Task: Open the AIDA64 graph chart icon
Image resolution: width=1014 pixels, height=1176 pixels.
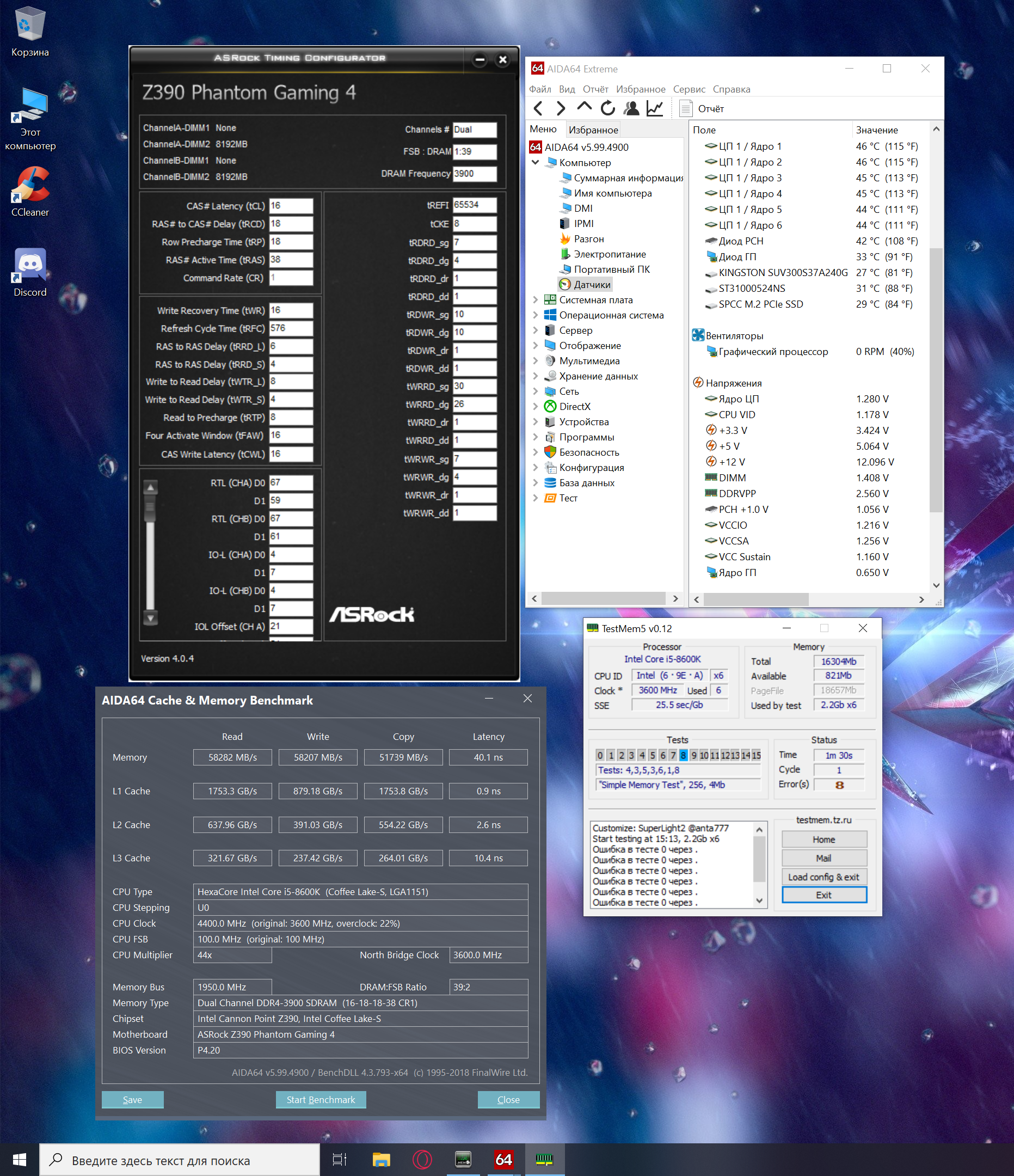Action: [655, 108]
